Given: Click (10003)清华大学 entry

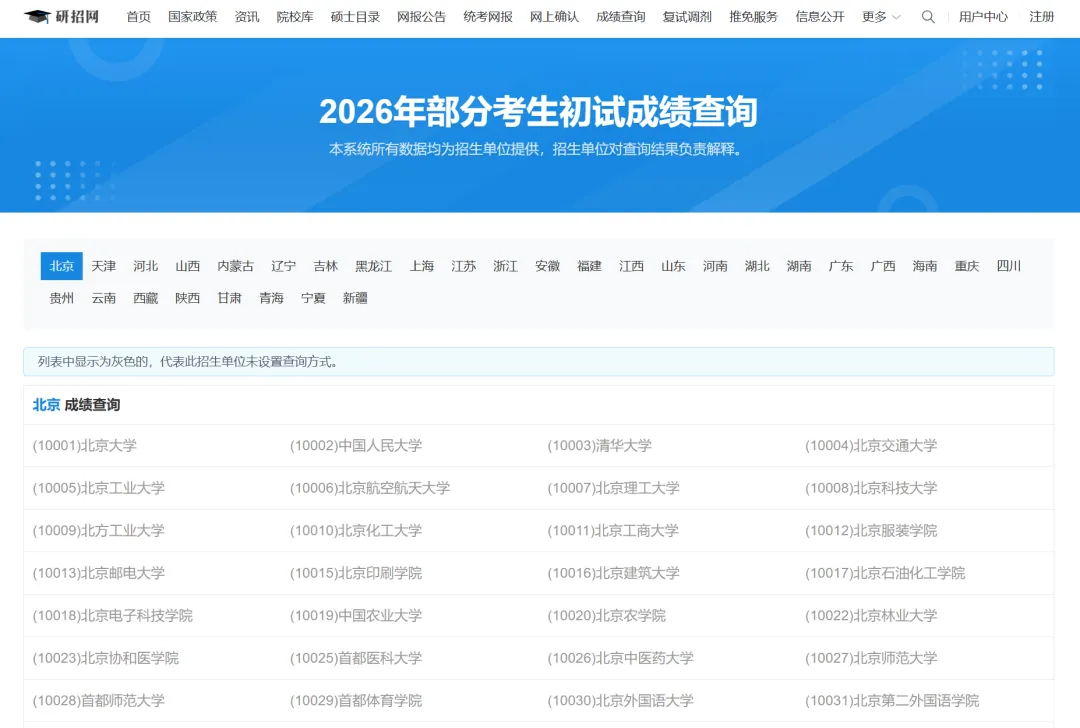Looking at the screenshot, I should (x=599, y=446).
